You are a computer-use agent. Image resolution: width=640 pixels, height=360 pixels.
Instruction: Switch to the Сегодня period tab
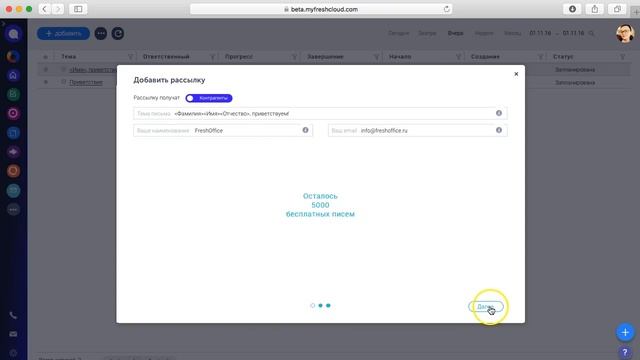(x=398, y=33)
